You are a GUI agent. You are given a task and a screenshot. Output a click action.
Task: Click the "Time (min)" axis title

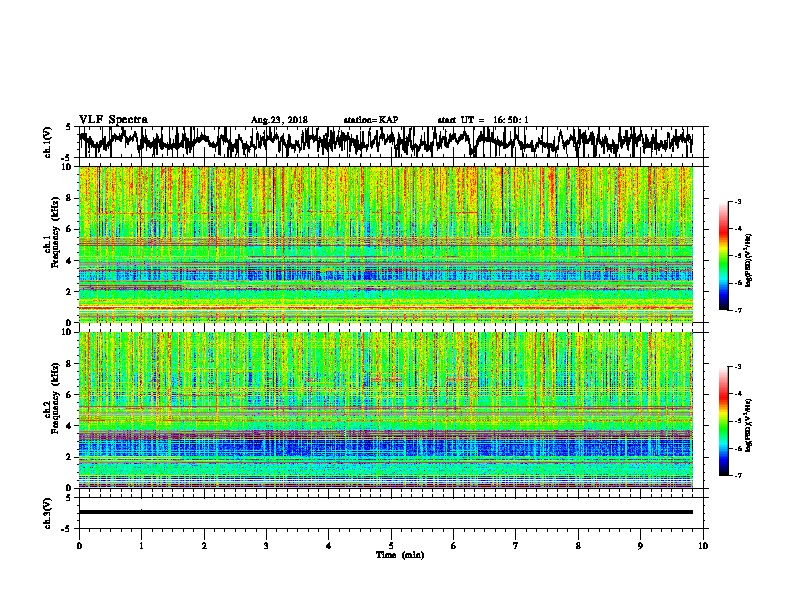[400, 555]
